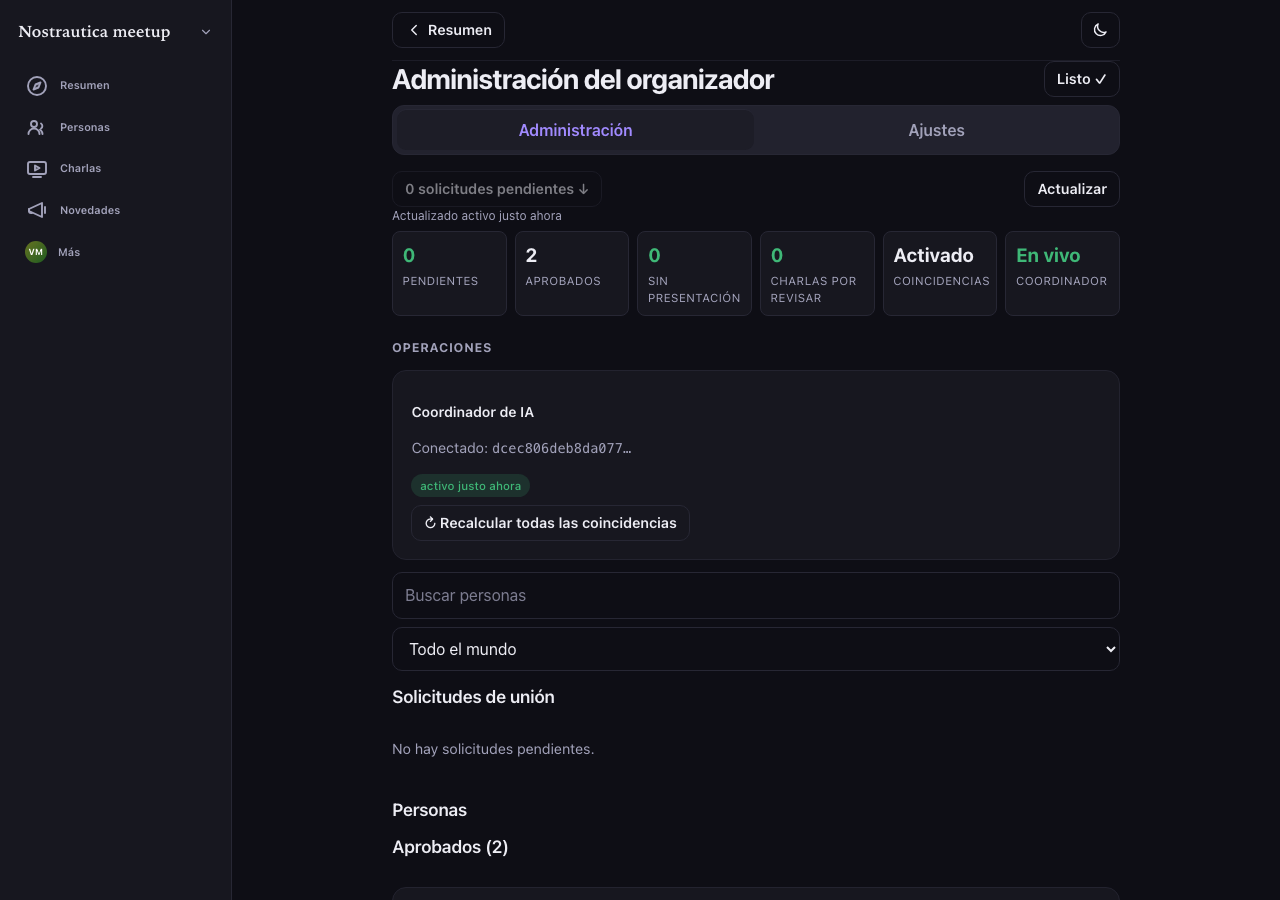
Task: Toggle dark mode with the moon icon
Action: 1100,30
